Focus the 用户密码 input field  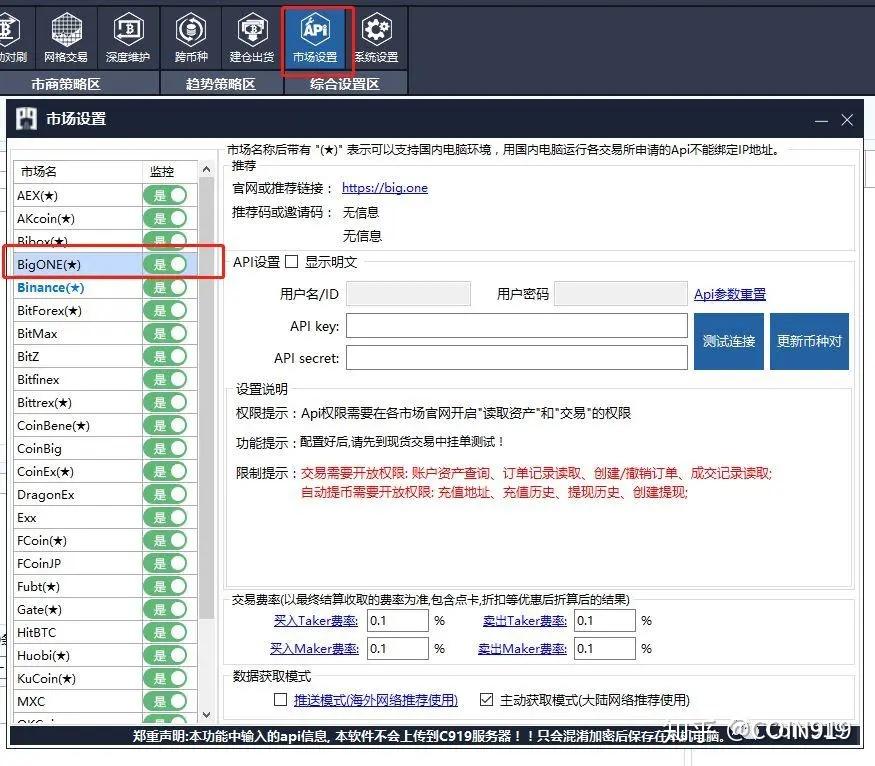click(621, 294)
